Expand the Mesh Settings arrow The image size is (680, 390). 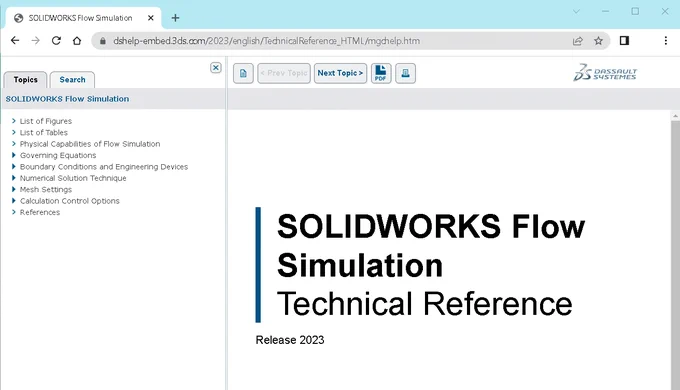tap(14, 190)
